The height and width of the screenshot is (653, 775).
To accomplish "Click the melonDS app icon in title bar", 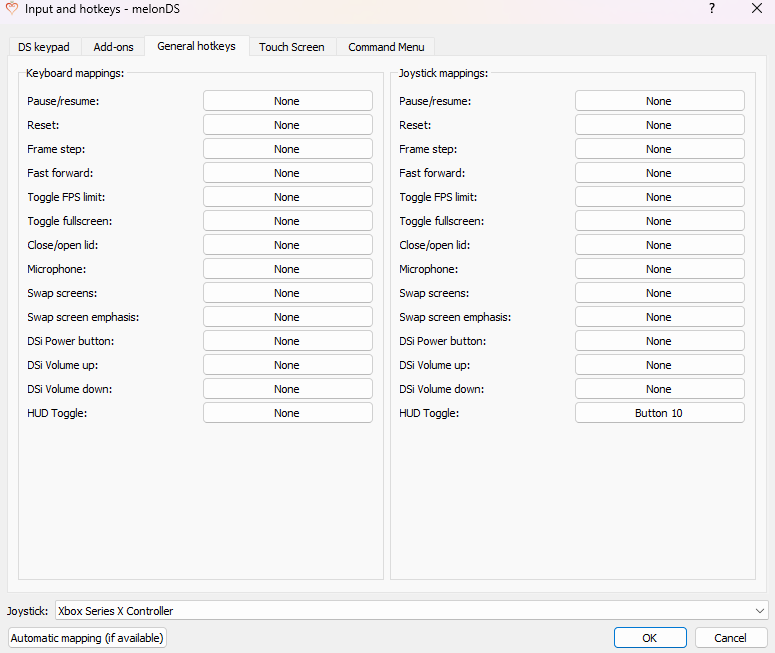I will [11, 9].
